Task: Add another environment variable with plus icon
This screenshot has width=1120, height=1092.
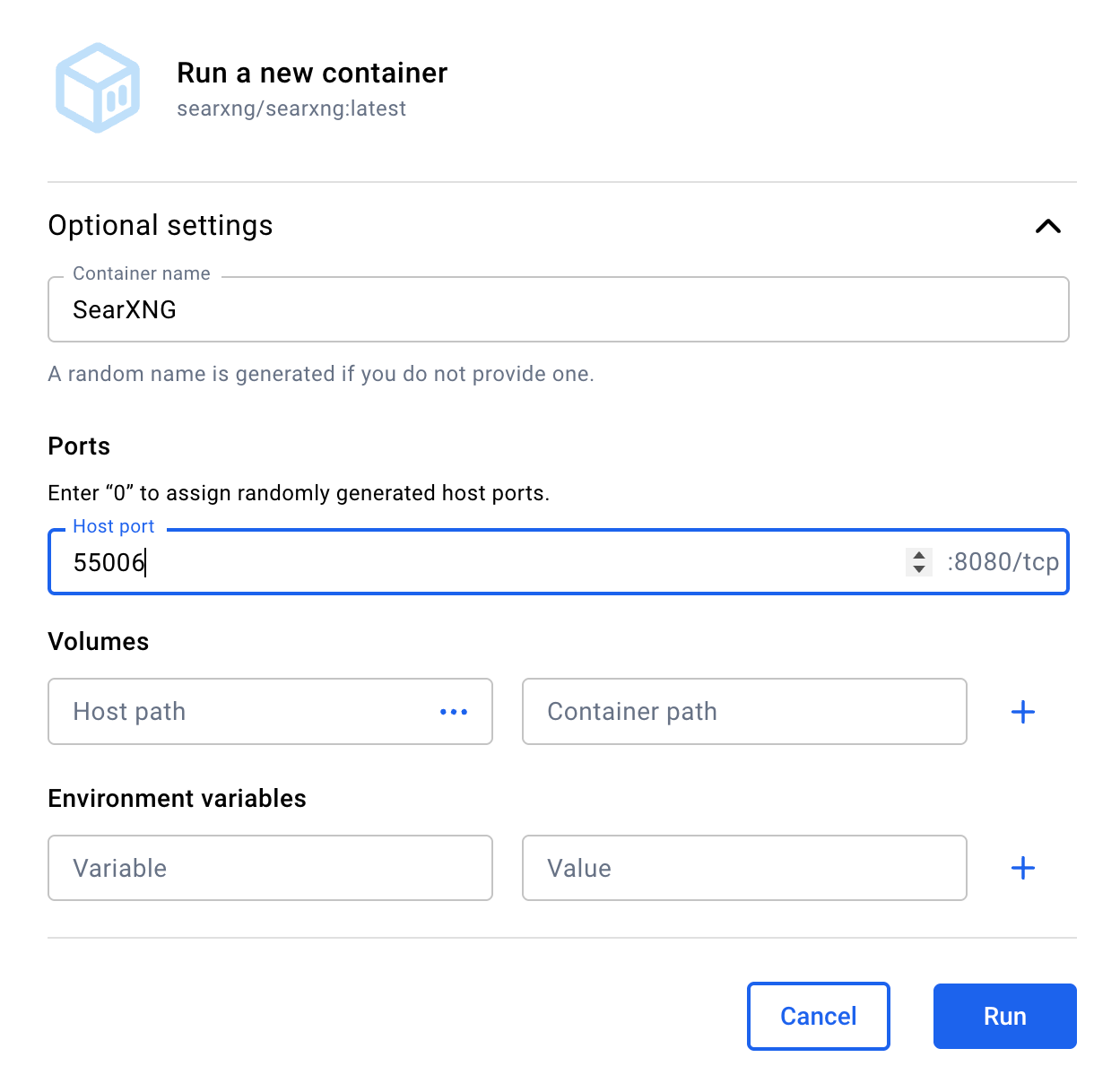Action: click(1023, 868)
